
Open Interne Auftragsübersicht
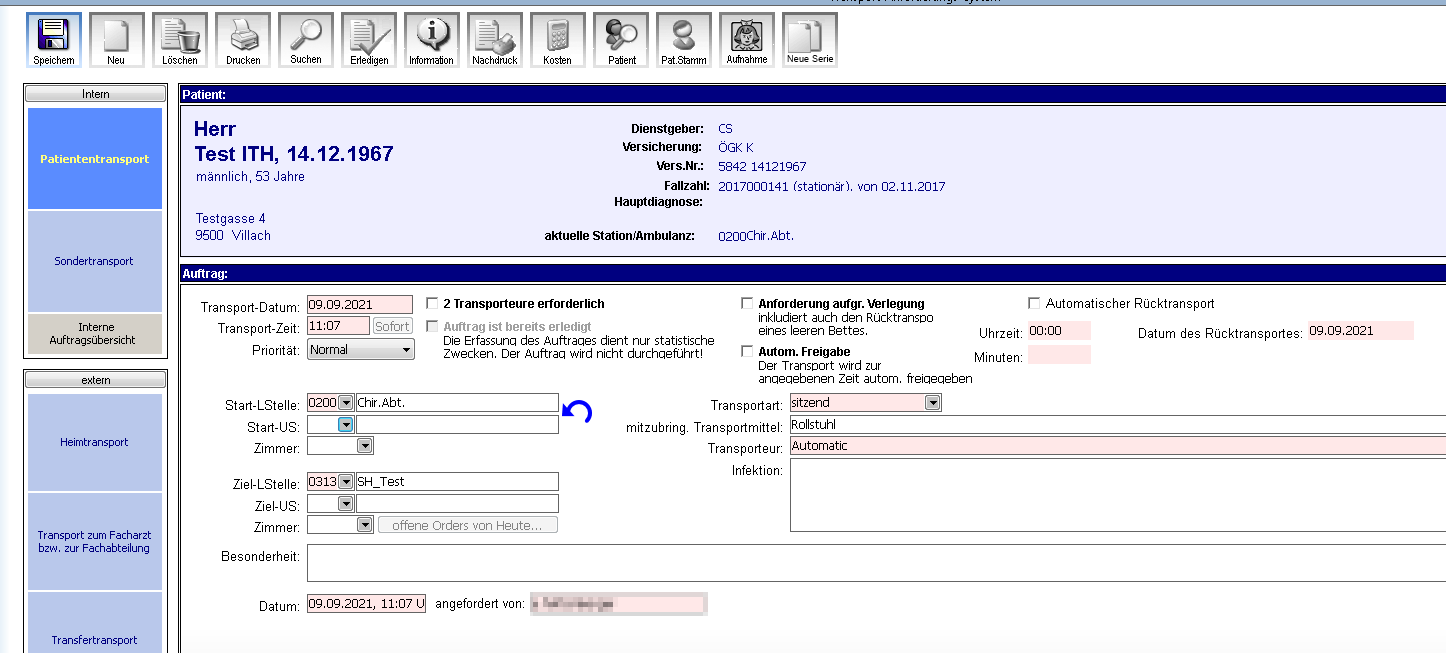(x=95, y=334)
